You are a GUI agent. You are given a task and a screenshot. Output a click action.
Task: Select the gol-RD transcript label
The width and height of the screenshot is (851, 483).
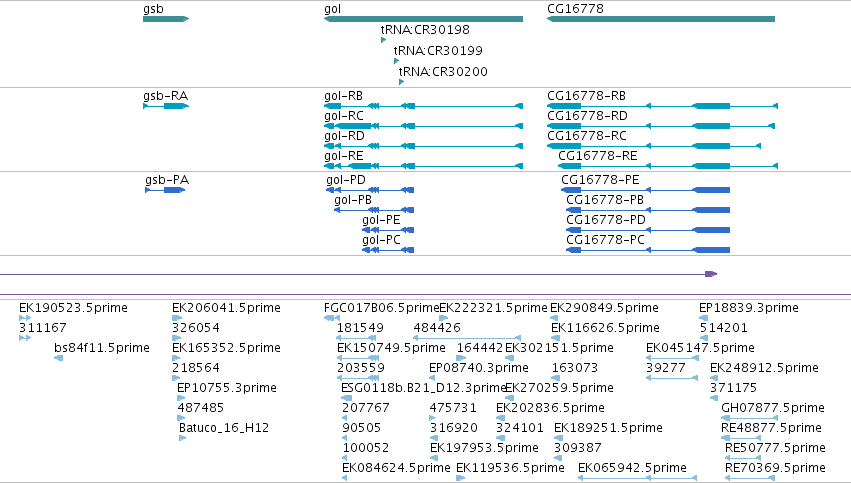(x=345, y=136)
